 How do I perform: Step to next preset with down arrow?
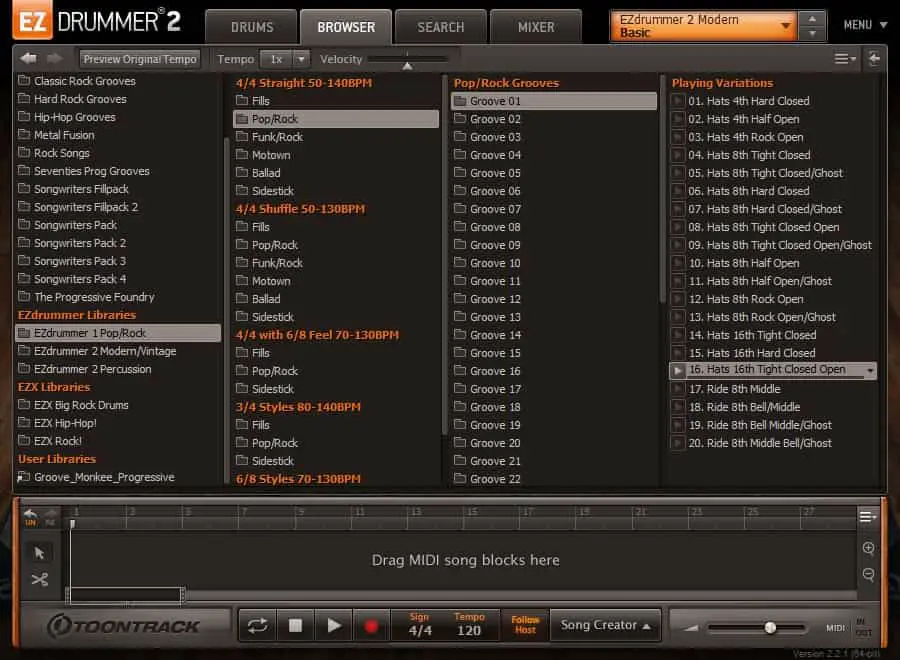812,33
